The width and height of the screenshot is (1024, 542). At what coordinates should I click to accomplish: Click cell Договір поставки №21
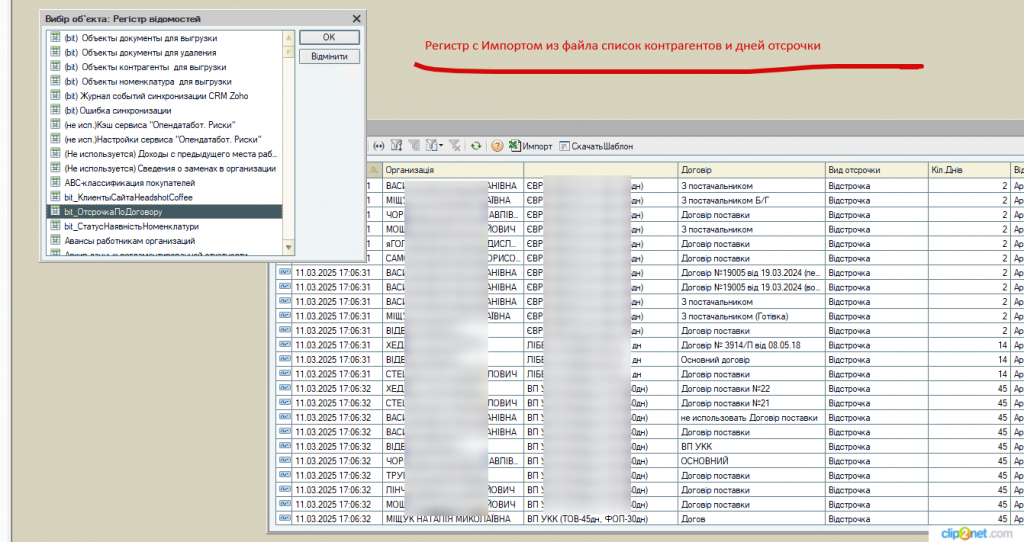pyautogui.click(x=751, y=403)
